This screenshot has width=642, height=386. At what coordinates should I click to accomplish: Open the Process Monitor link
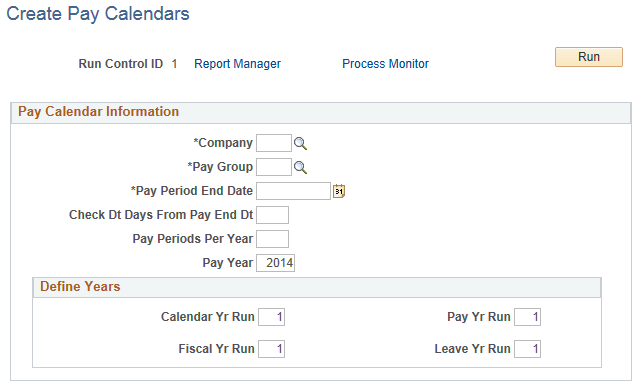pyautogui.click(x=385, y=64)
